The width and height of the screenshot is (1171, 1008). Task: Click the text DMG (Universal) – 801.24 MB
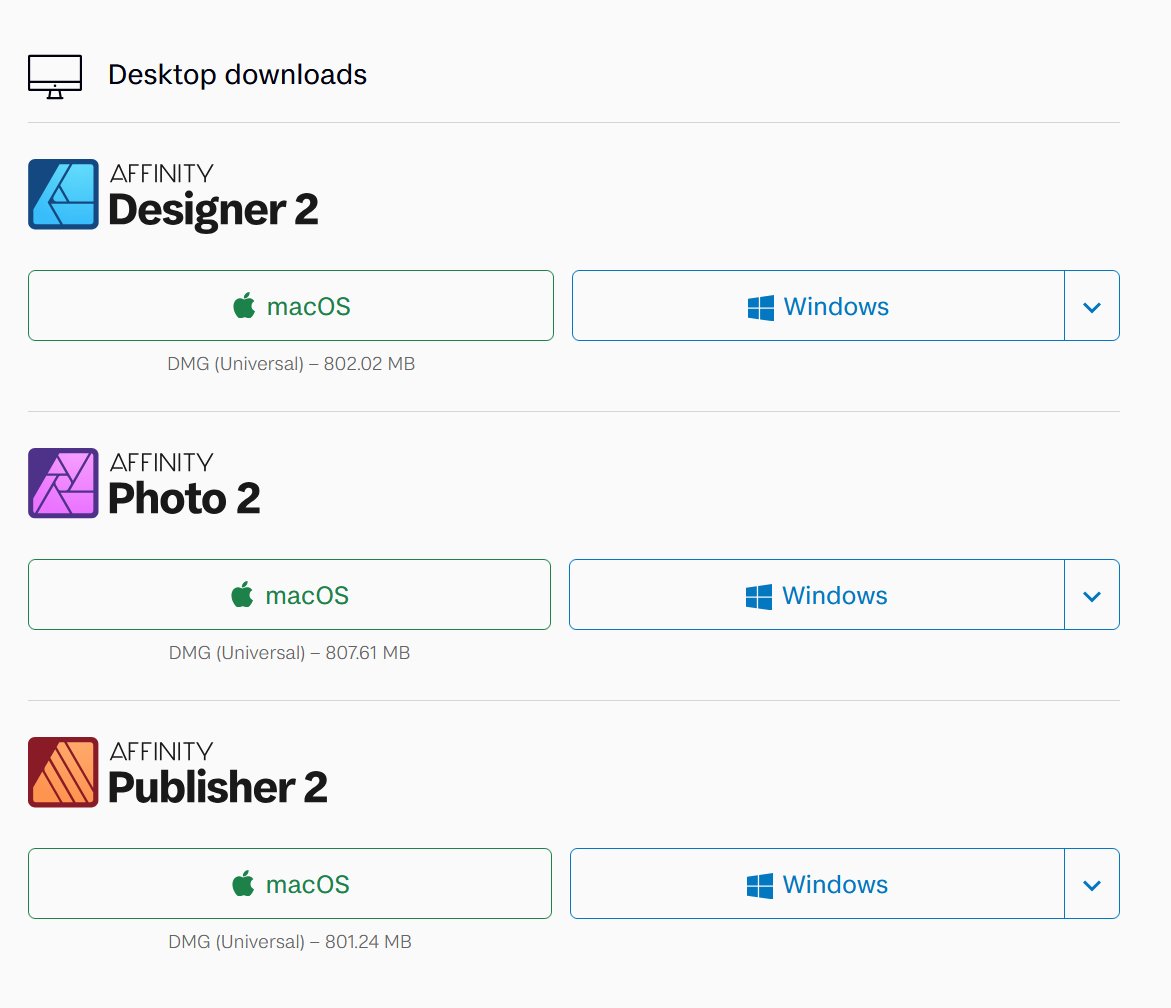290,942
